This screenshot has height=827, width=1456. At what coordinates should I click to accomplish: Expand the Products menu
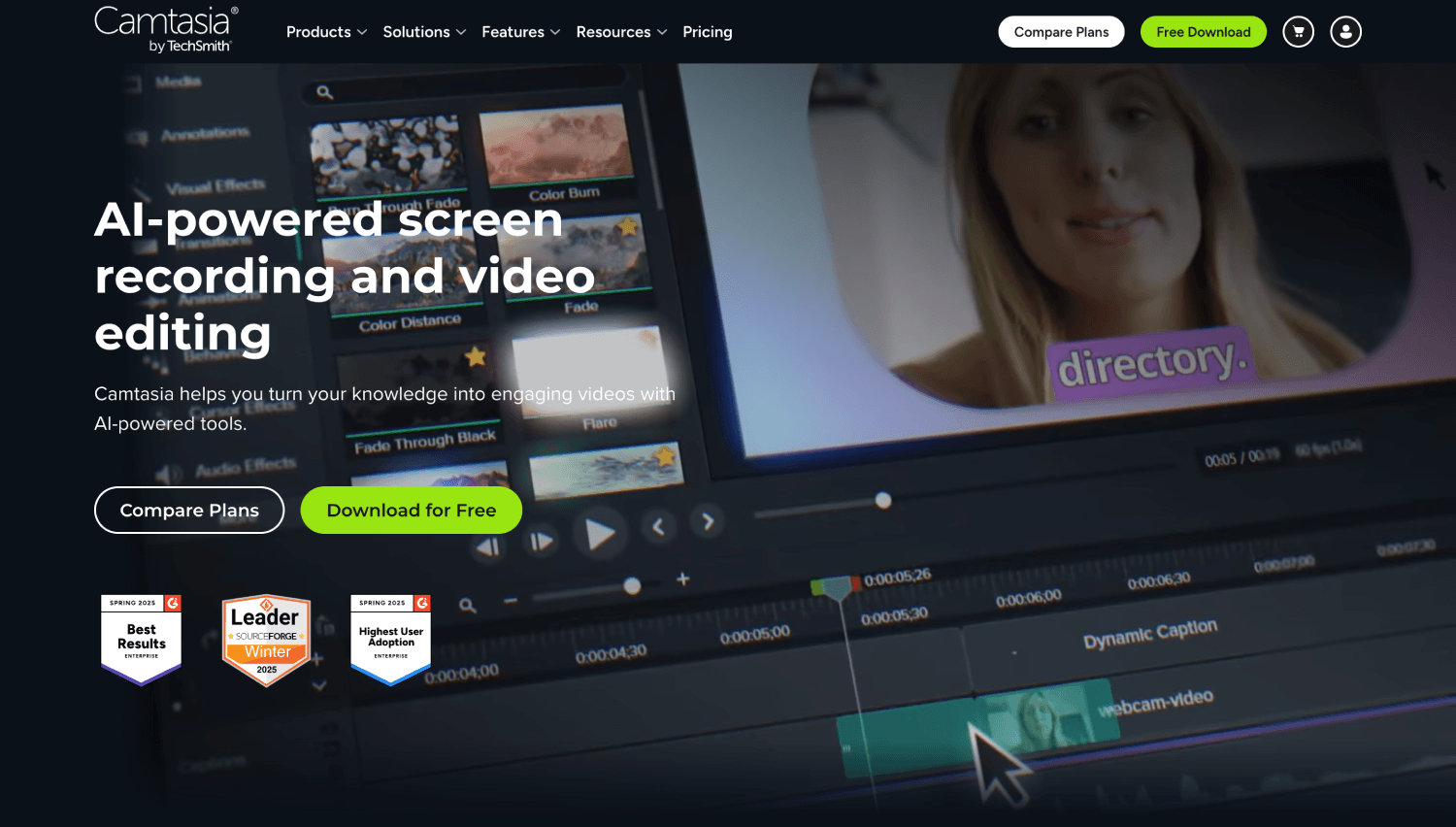pos(326,32)
